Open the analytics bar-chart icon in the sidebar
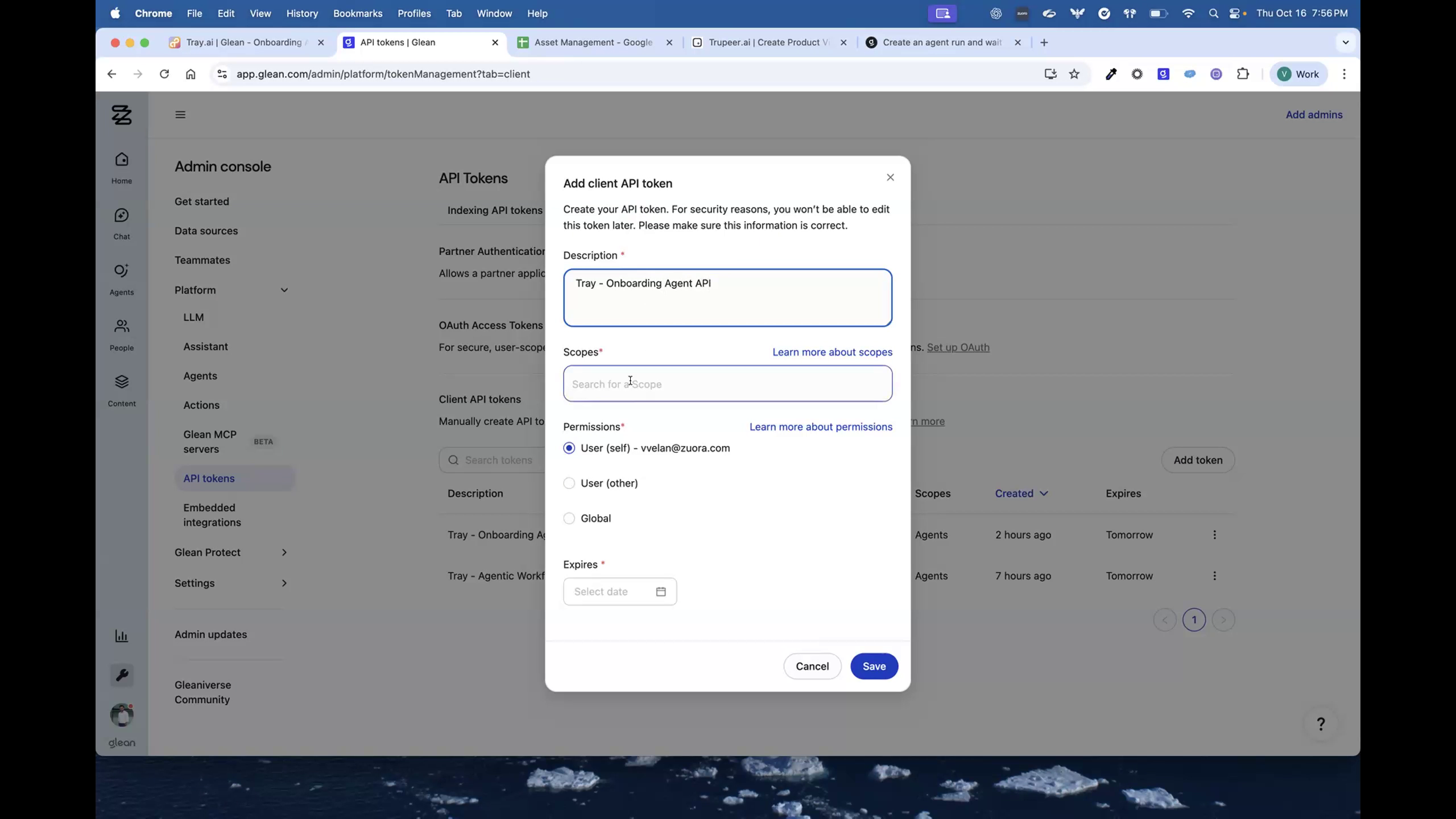The image size is (1456, 819). click(121, 635)
